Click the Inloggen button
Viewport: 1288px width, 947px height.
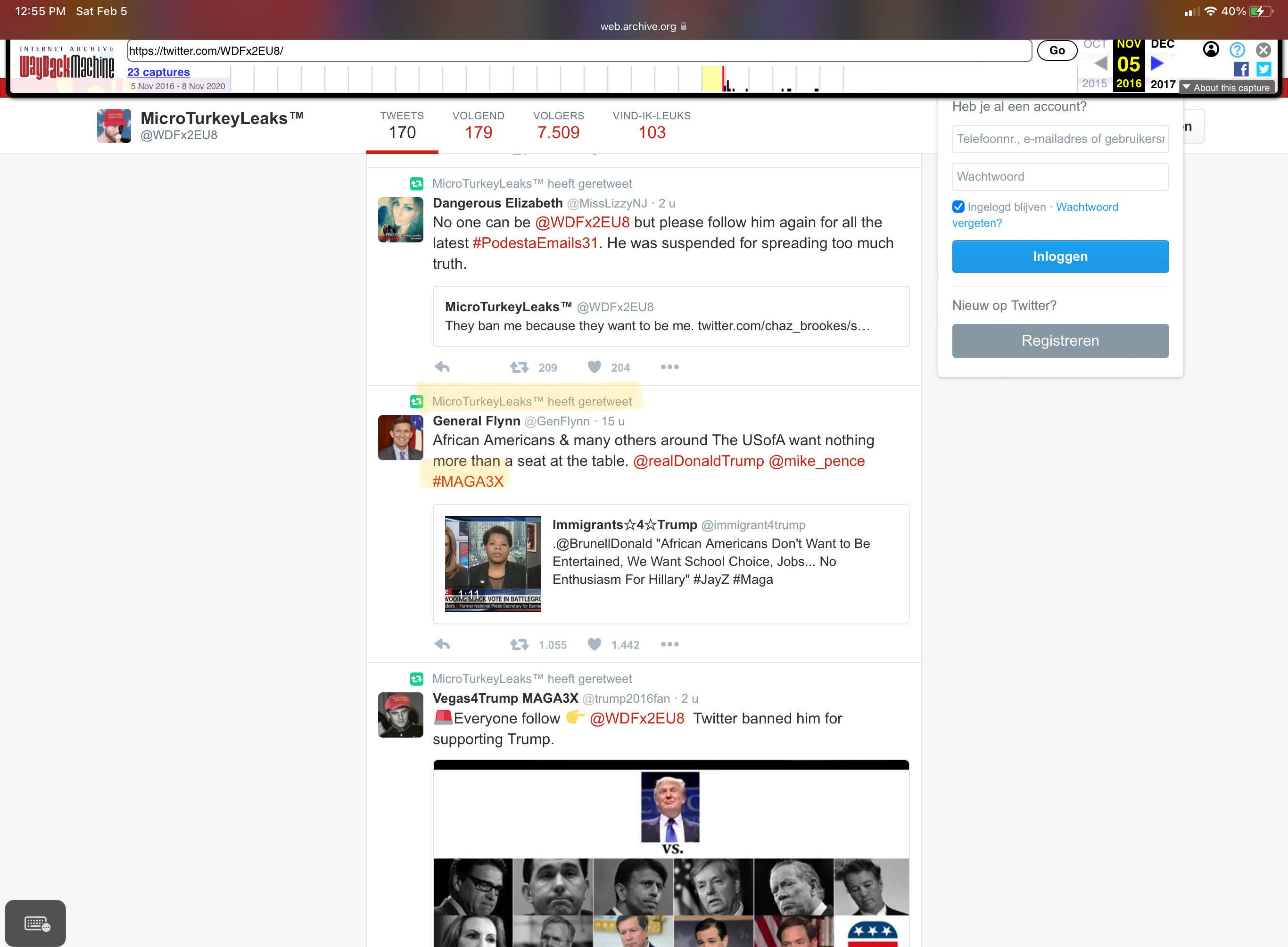pos(1060,256)
